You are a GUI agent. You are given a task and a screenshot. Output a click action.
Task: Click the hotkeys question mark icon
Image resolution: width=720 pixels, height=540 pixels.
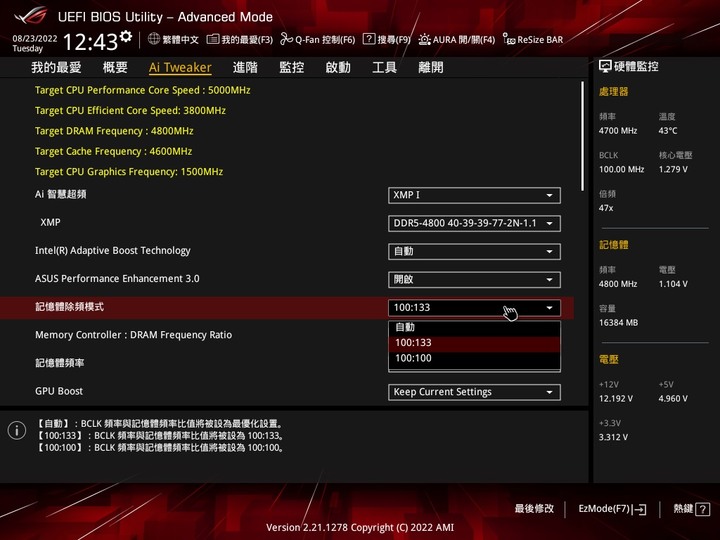point(703,509)
